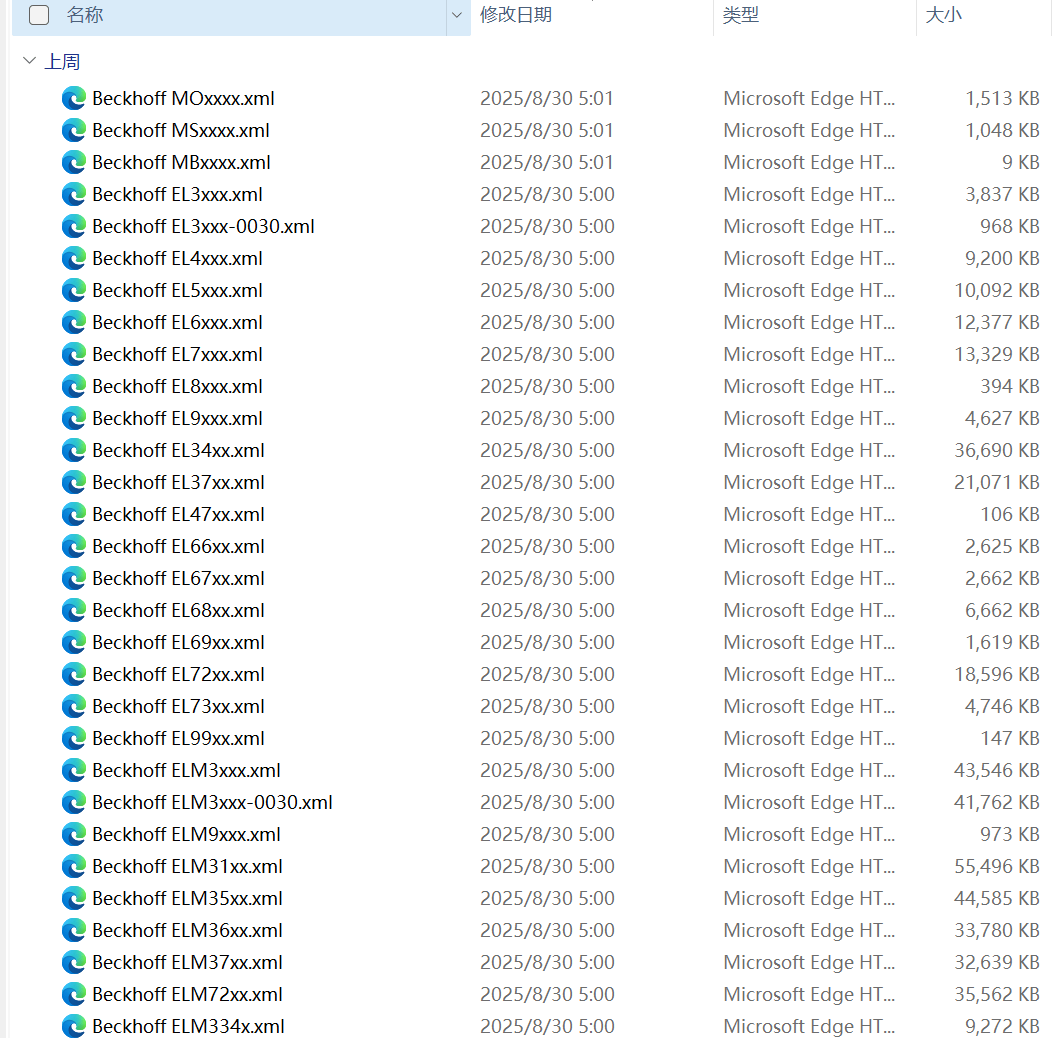The height and width of the screenshot is (1038, 1059).
Task: Click Edge icon of Beckhoff EL73xx.xml
Action: tap(74, 706)
